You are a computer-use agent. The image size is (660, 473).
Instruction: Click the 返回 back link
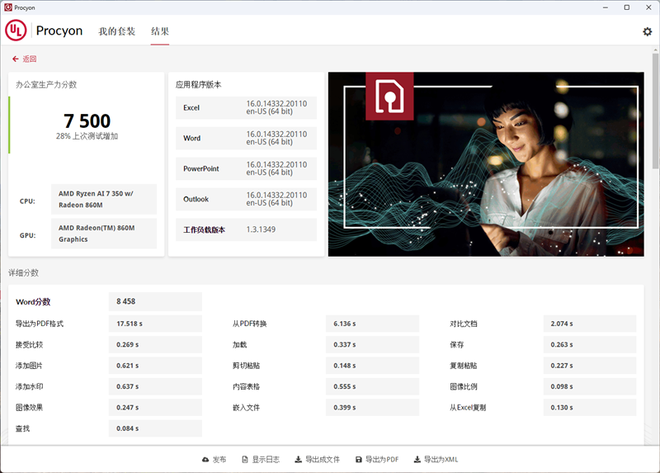coord(29,59)
